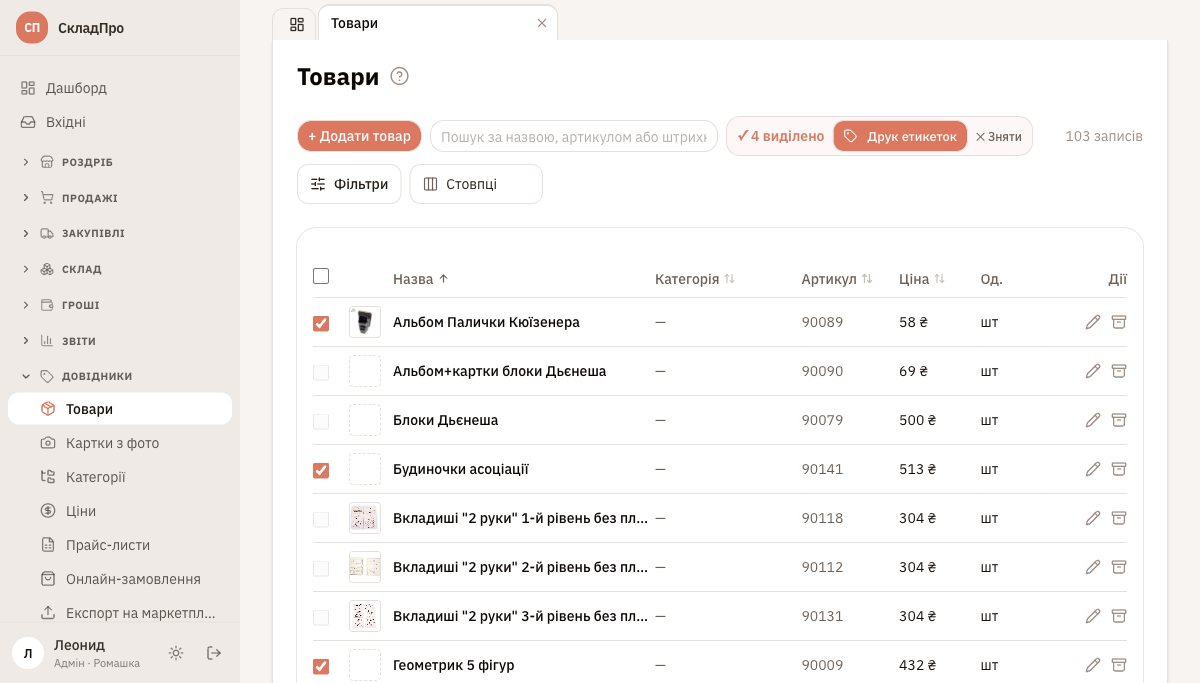Viewport: 1200px width, 683px height.
Task: Click pencil icon for Геометрик 5 фігур
Action: pyautogui.click(x=1093, y=665)
